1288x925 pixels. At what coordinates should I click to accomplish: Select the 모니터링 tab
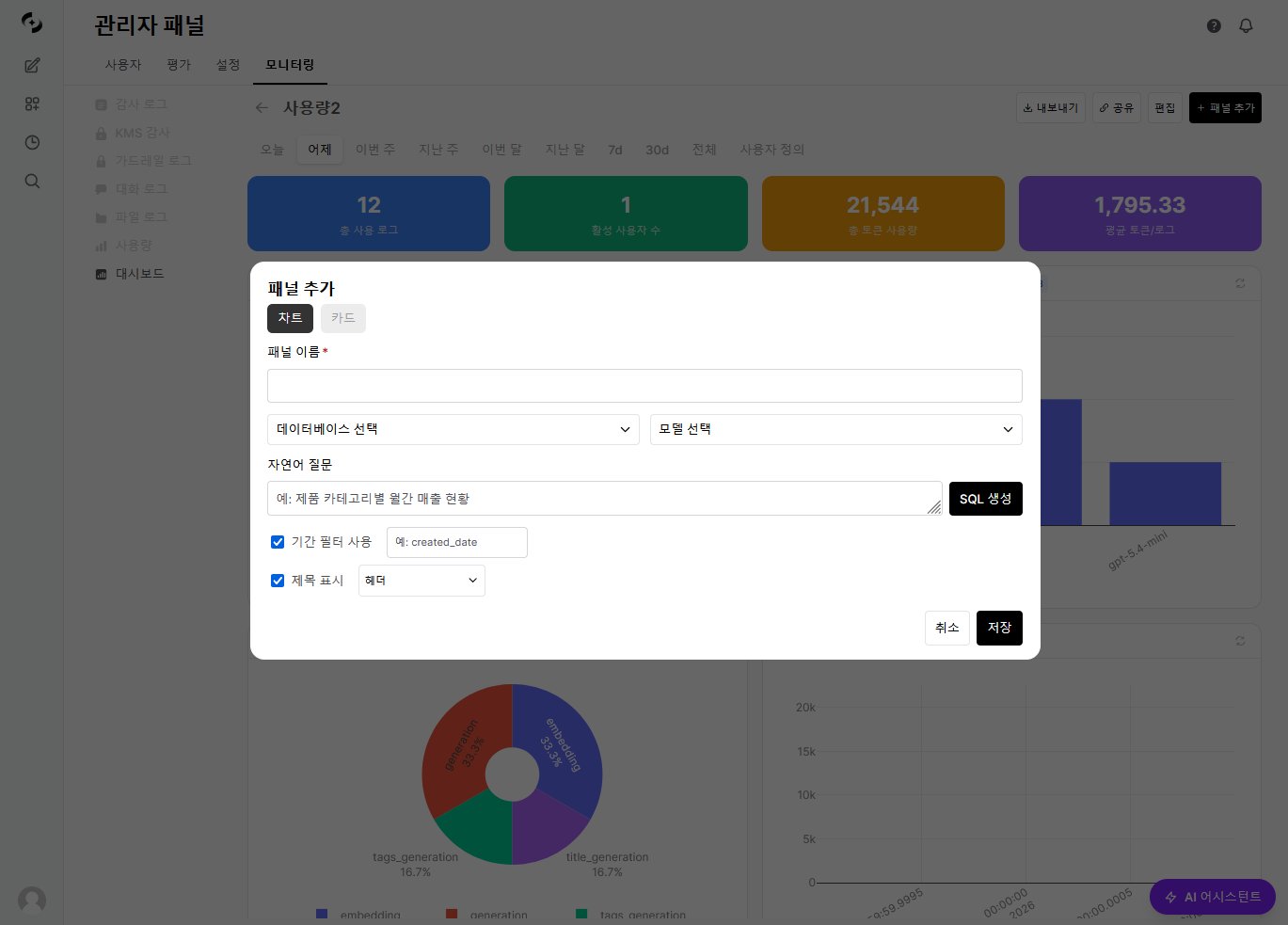point(290,65)
